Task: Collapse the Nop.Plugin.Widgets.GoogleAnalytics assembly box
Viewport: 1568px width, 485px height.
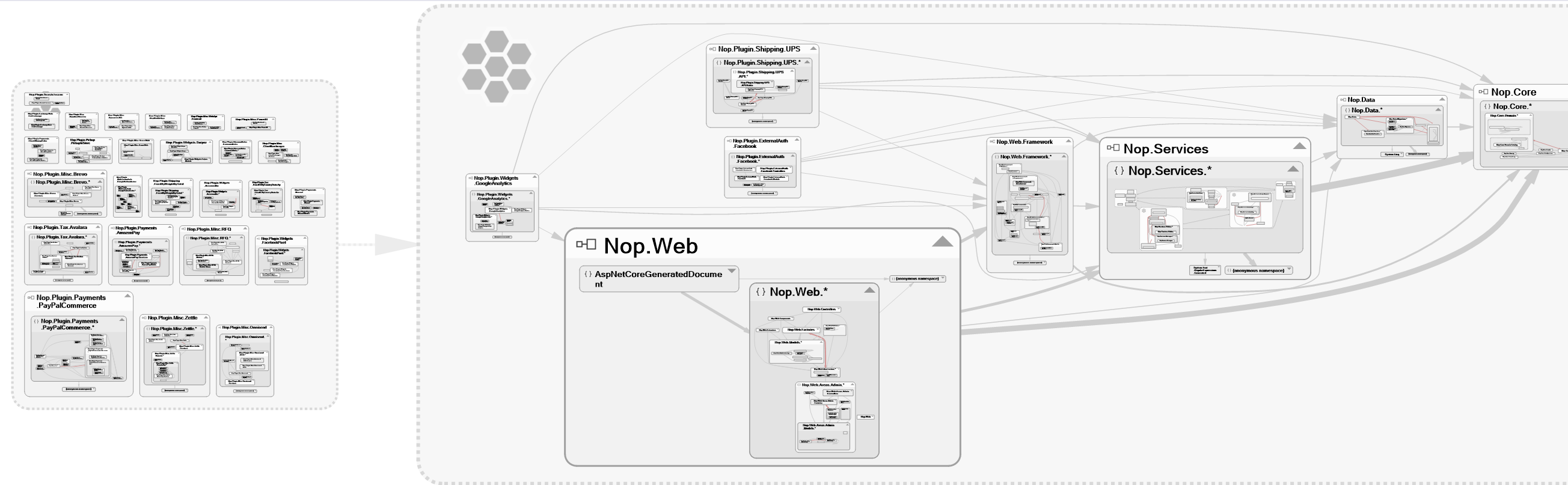Action: pos(535,177)
